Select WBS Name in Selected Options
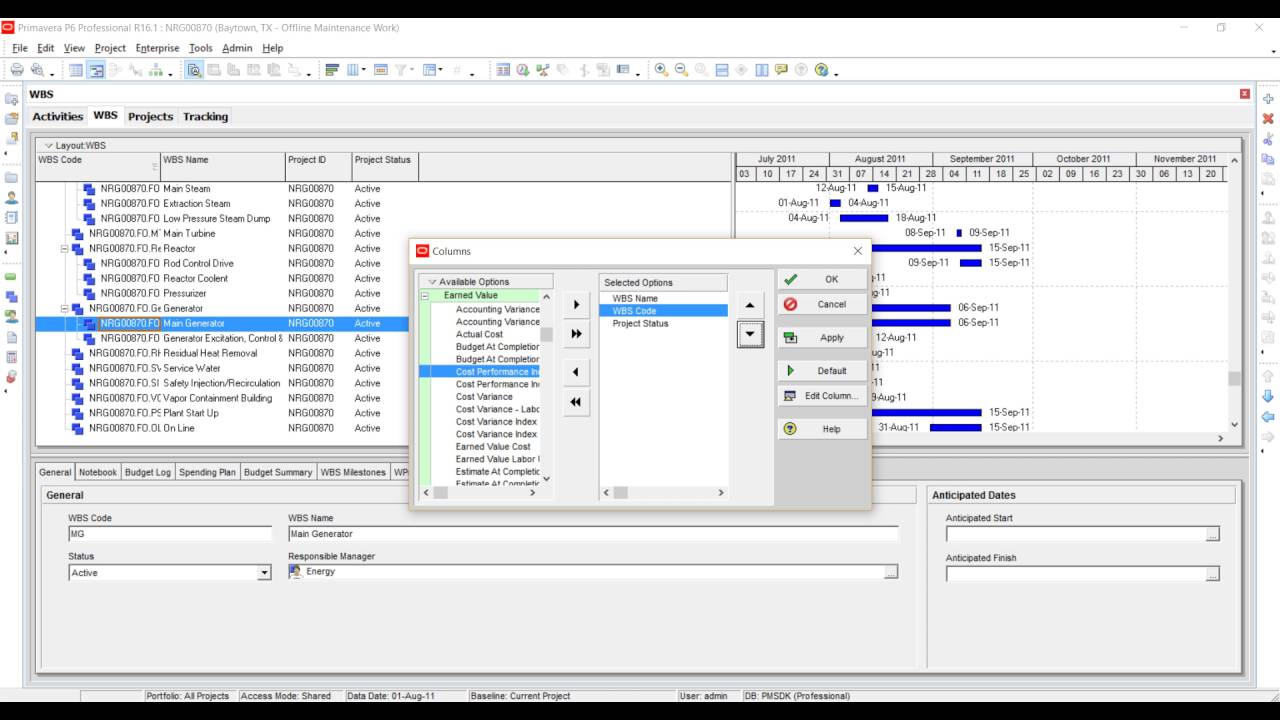Screen dimensions: 1280x720 [x=635, y=299]
